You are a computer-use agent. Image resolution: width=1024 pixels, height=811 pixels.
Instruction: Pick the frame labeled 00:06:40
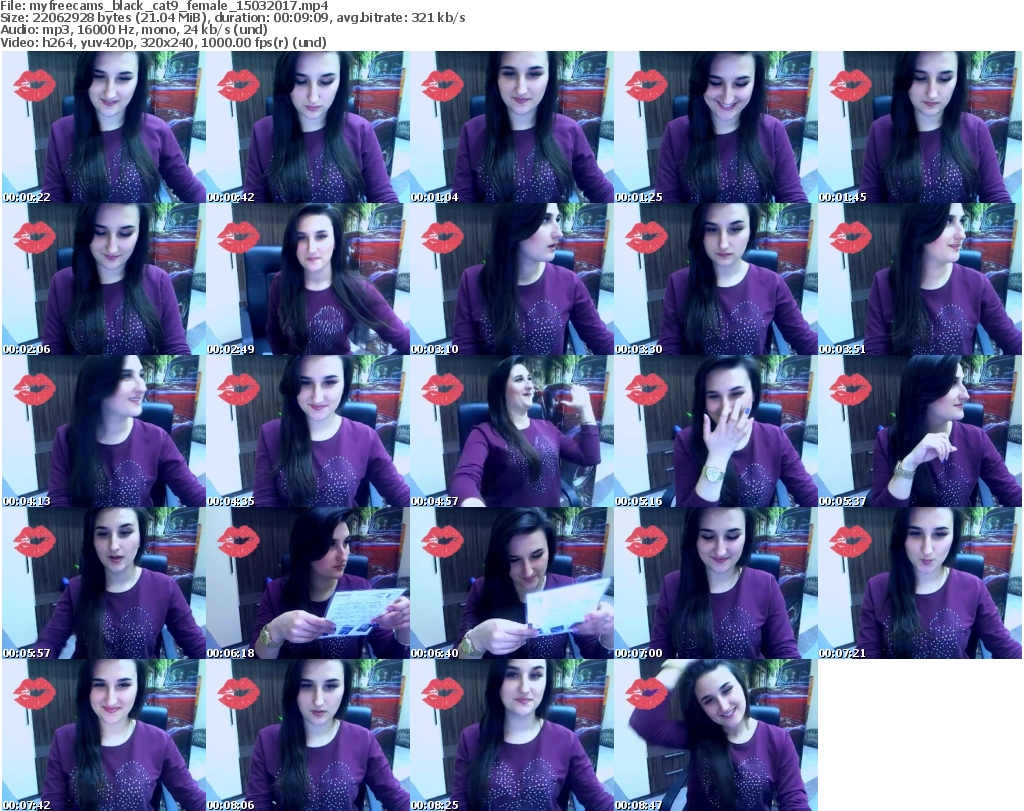pyautogui.click(x=511, y=583)
